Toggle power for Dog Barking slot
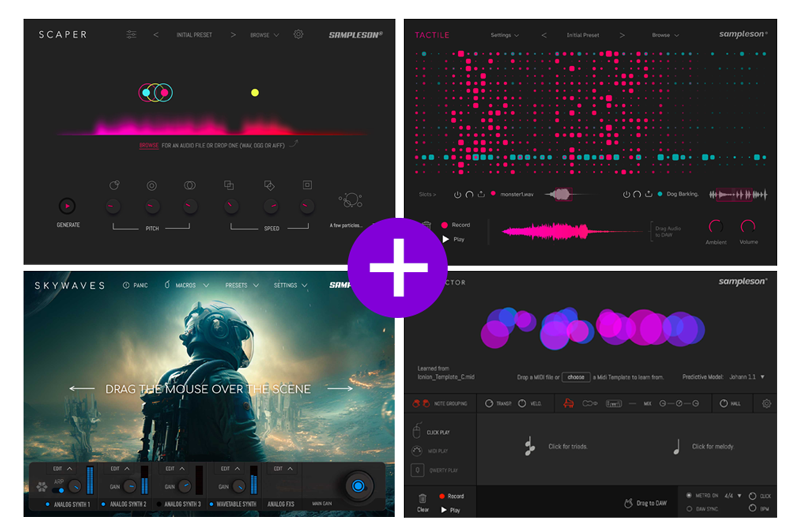Viewport: 800px width, 523px height. coord(626,194)
